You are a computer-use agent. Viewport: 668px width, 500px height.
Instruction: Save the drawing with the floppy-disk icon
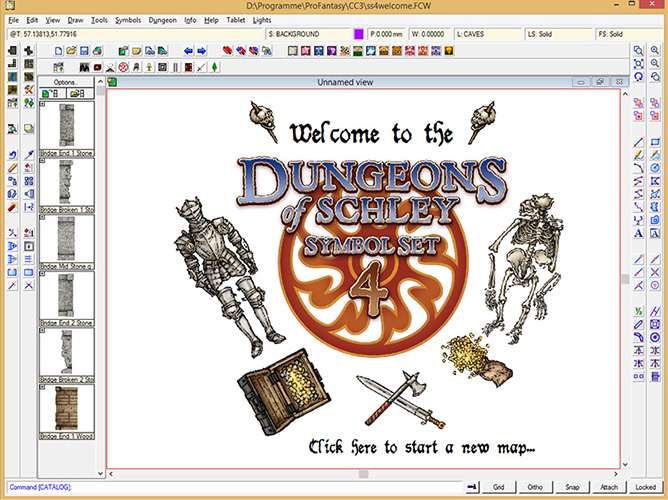pos(84,51)
